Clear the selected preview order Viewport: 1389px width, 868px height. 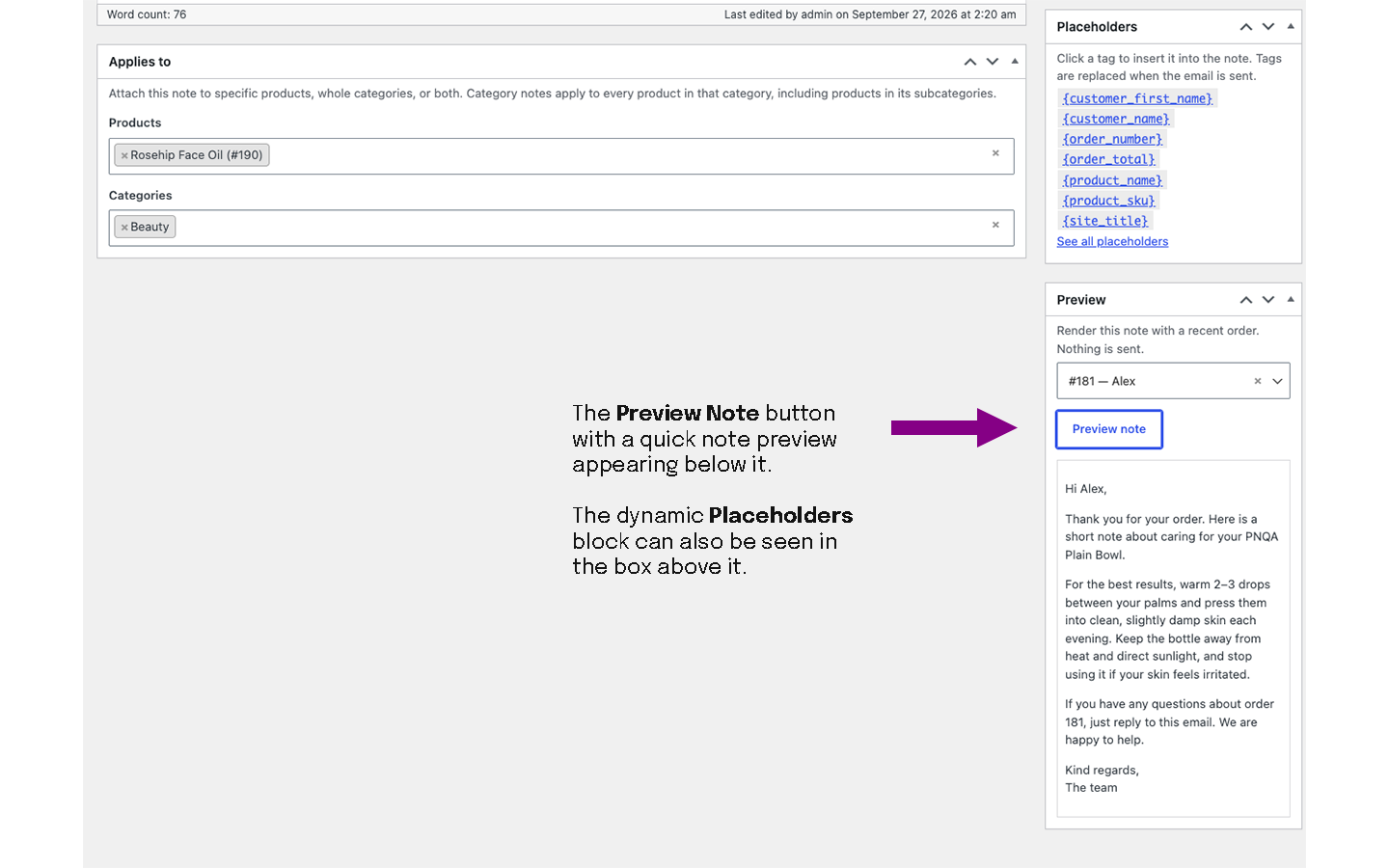(x=1258, y=381)
